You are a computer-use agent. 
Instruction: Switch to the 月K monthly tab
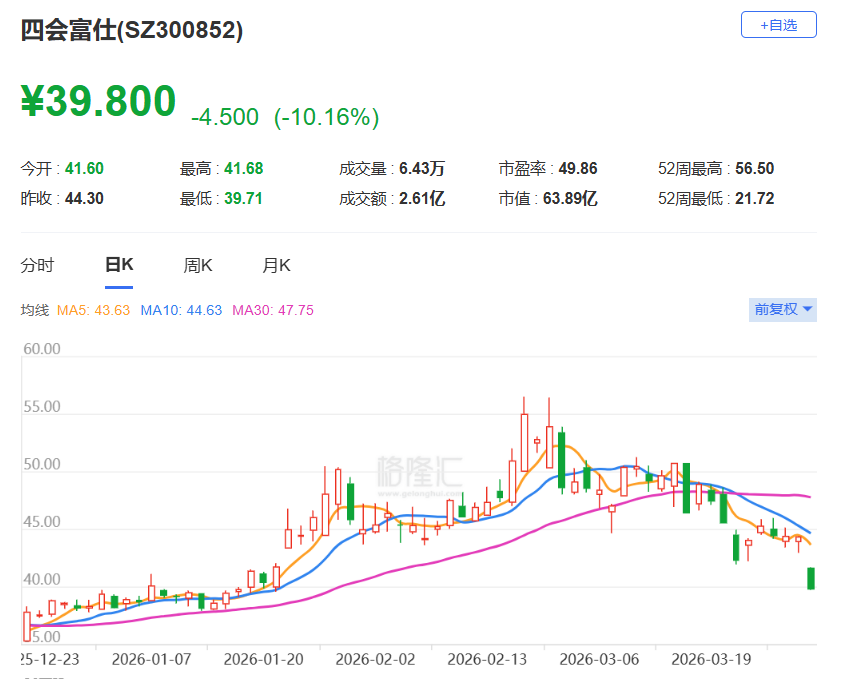click(x=276, y=266)
